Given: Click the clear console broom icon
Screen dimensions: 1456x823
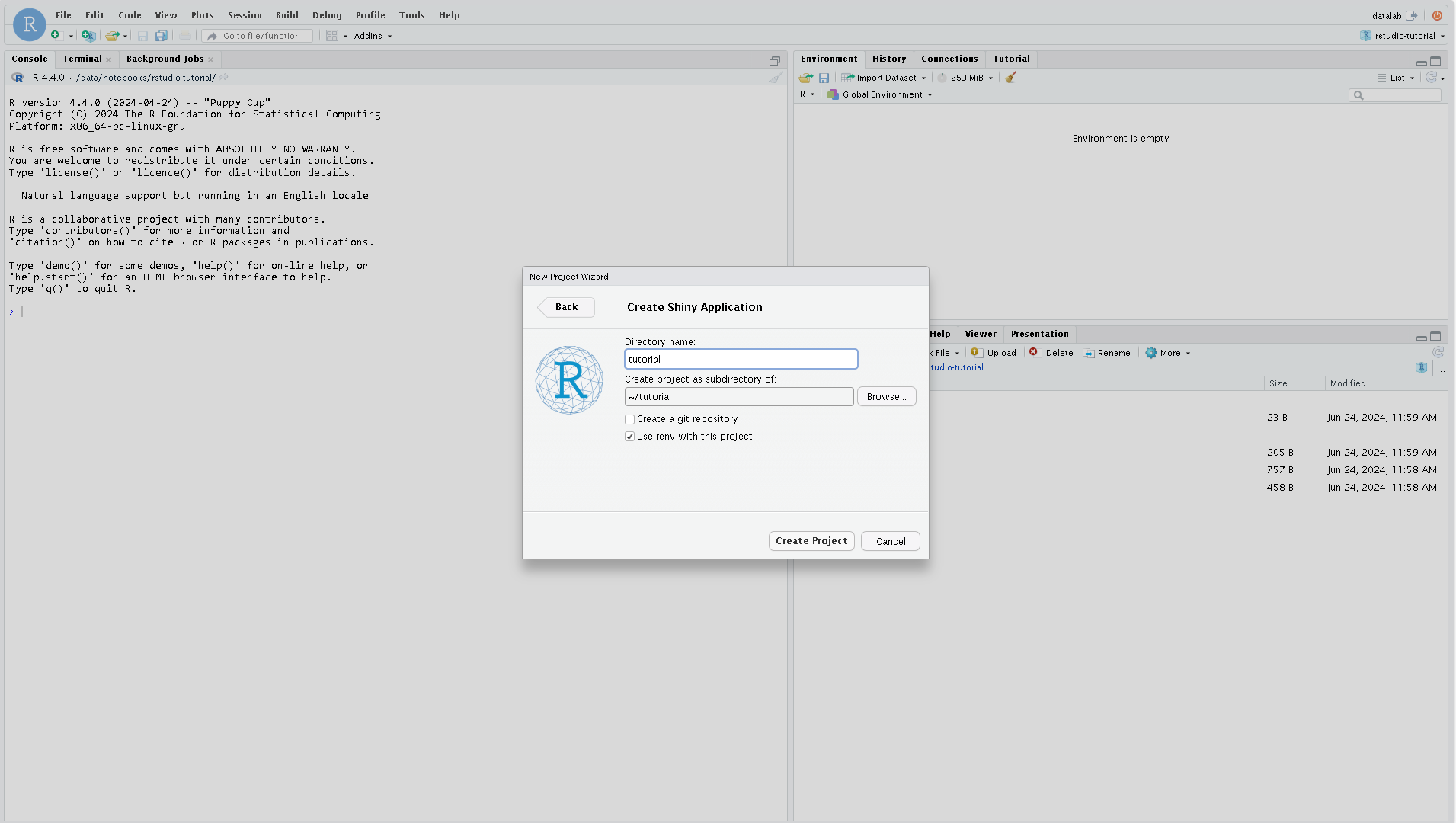Looking at the screenshot, I should click(776, 78).
